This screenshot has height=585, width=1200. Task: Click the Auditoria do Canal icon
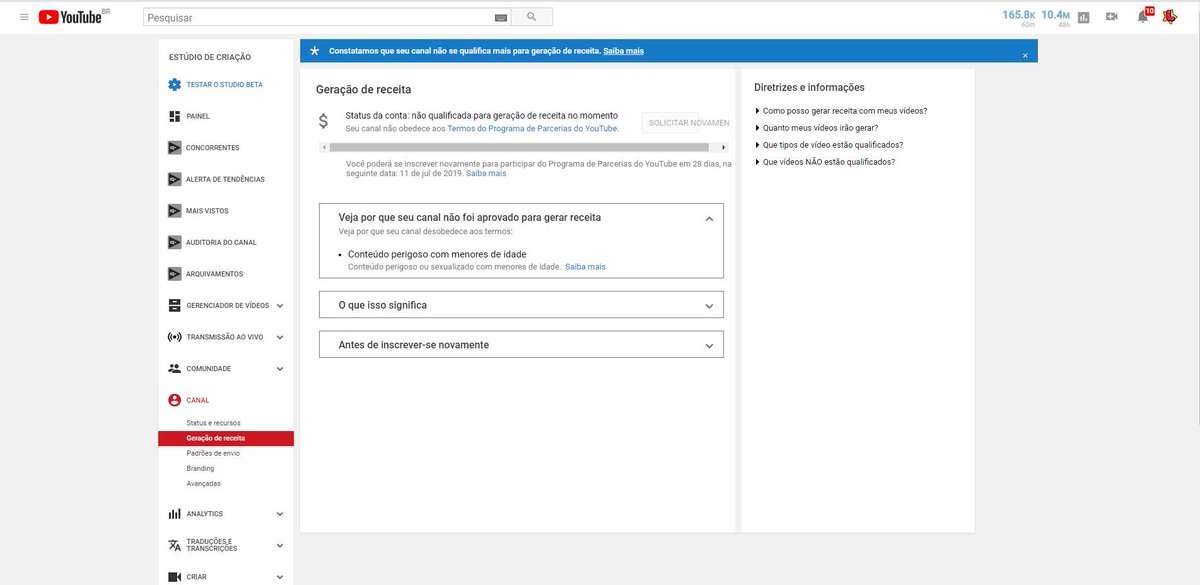point(175,242)
